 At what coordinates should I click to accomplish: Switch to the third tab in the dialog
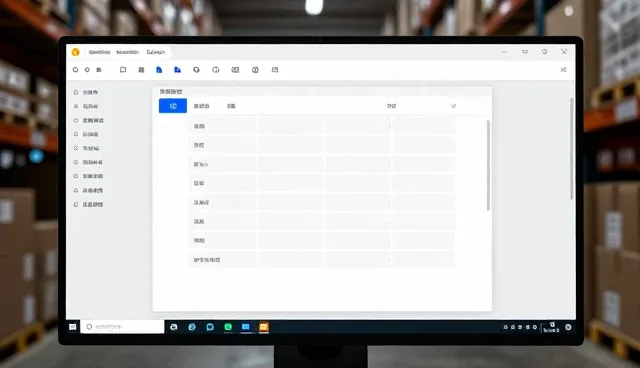point(231,106)
